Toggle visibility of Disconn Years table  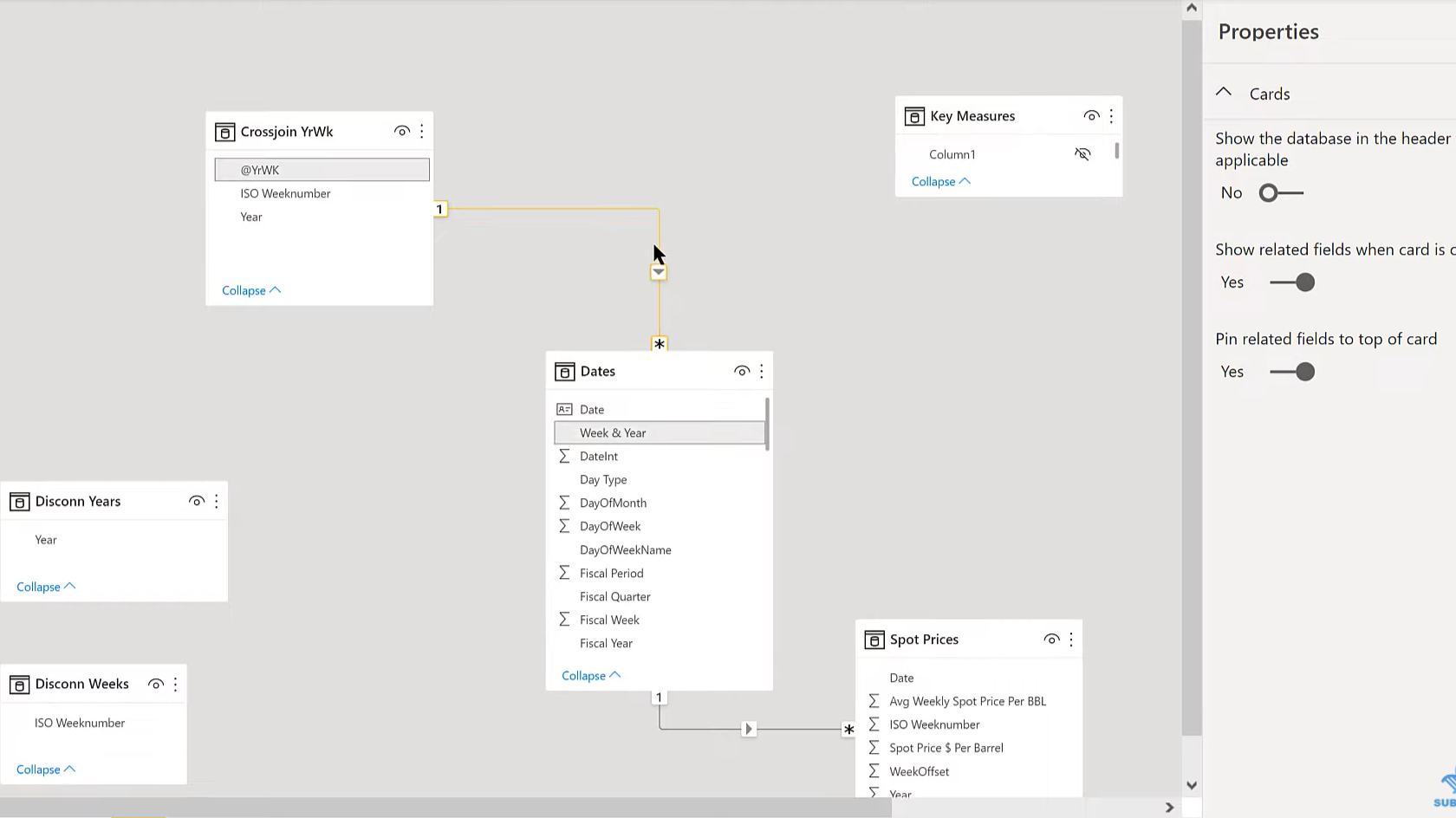(197, 501)
